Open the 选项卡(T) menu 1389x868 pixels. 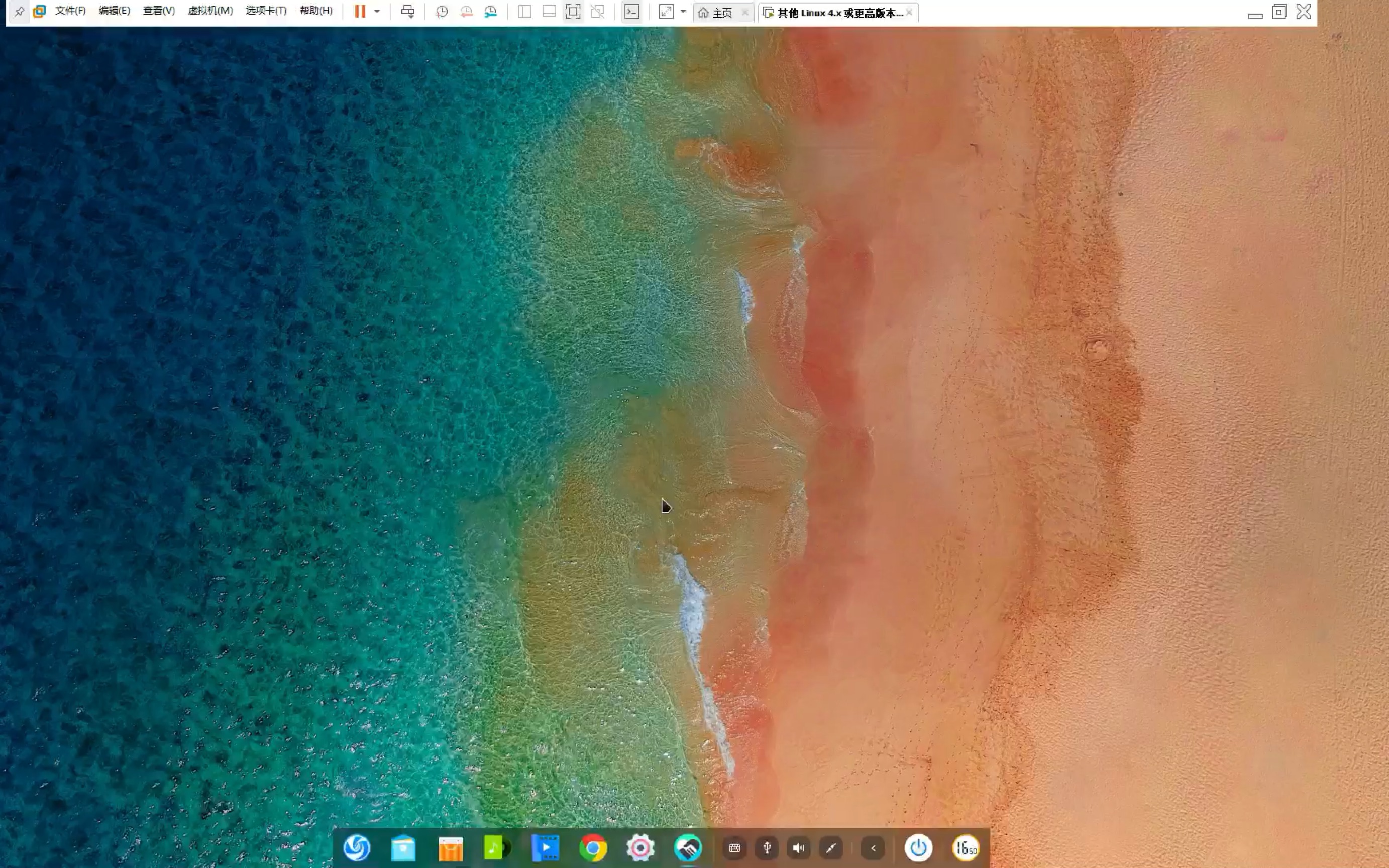pos(266,11)
